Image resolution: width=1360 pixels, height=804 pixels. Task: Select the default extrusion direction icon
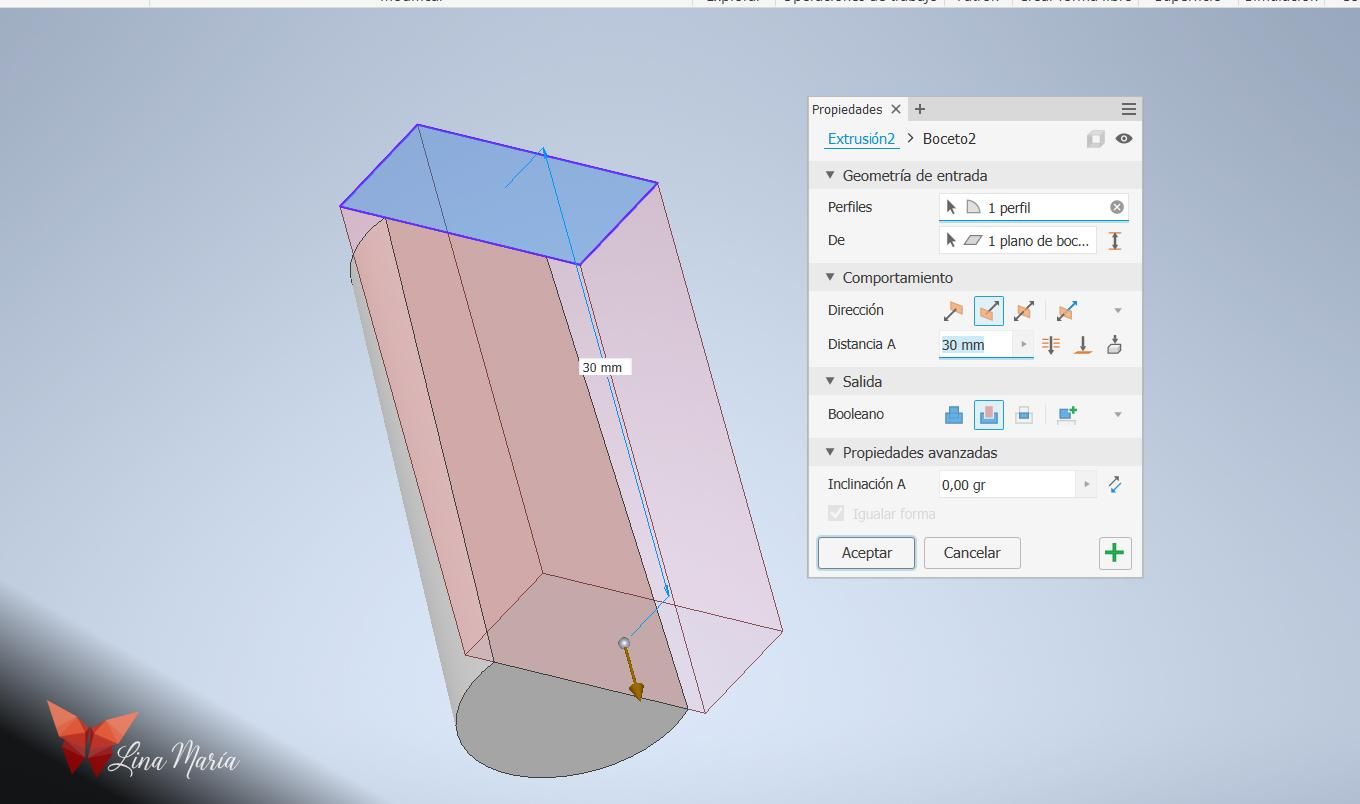(953, 311)
